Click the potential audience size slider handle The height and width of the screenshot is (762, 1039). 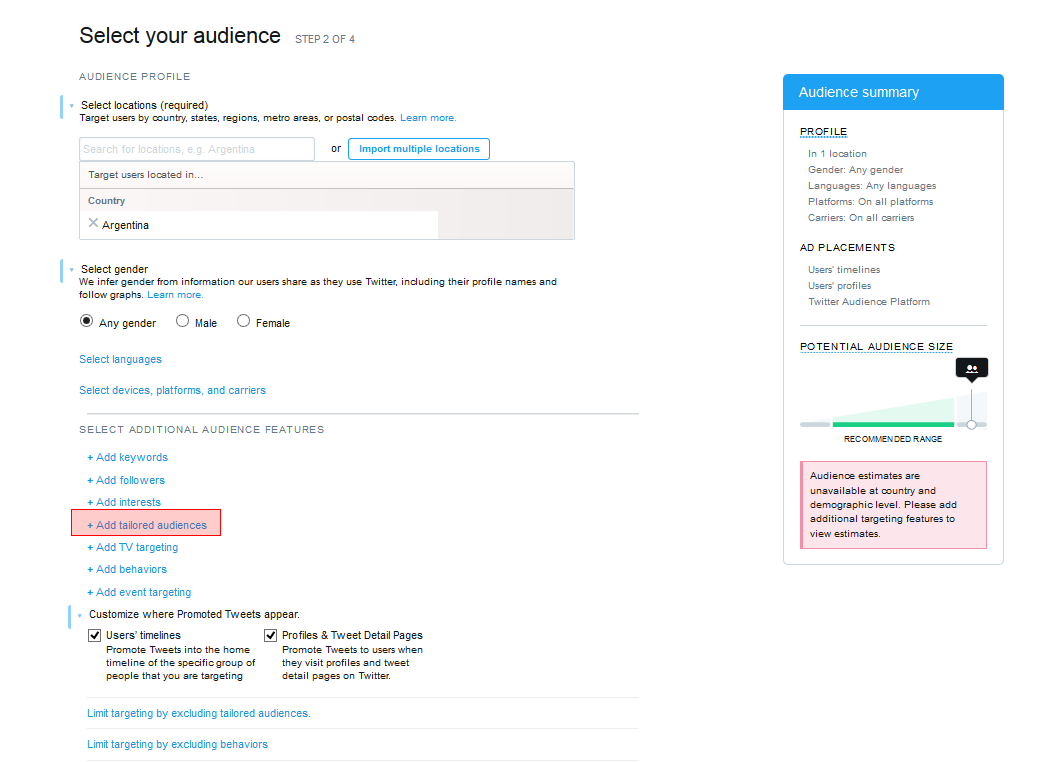(x=971, y=425)
